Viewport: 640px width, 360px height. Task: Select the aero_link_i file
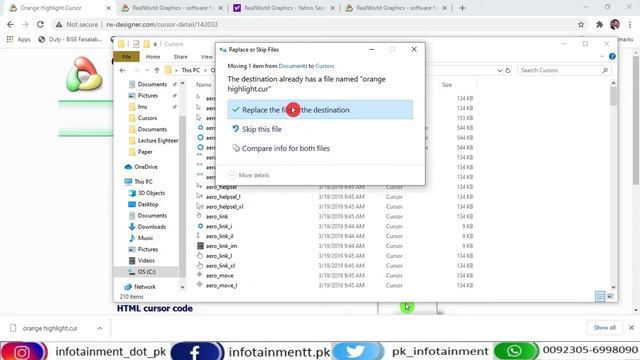click(219, 226)
